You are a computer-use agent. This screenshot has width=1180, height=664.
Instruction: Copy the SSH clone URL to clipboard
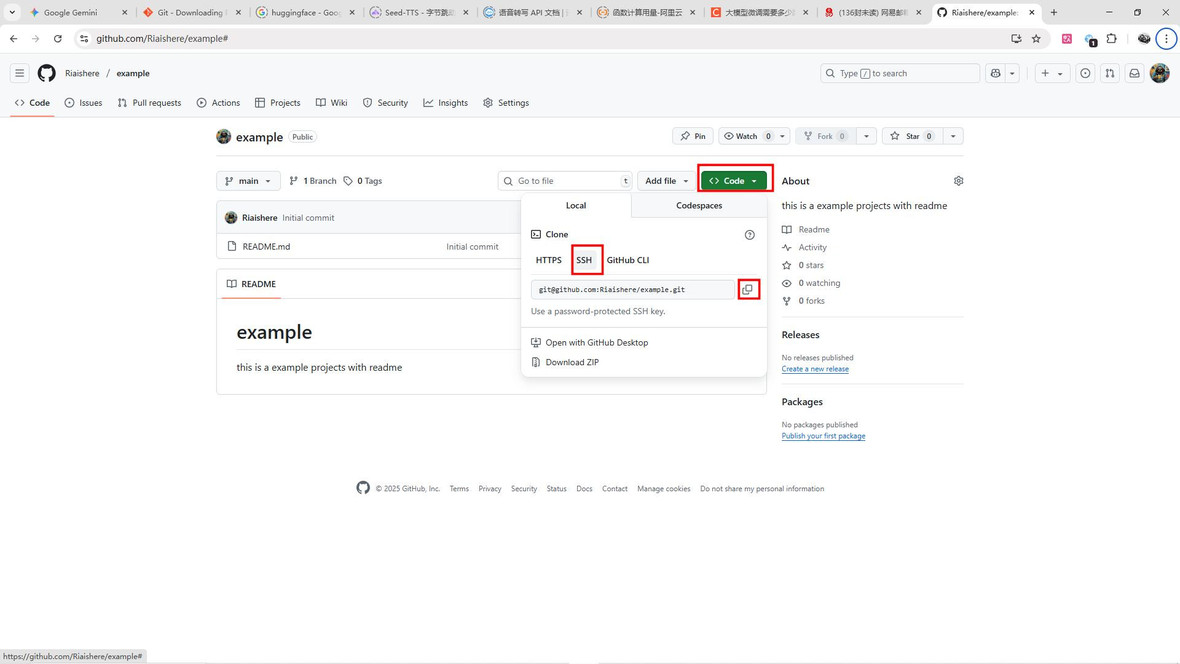click(x=747, y=289)
